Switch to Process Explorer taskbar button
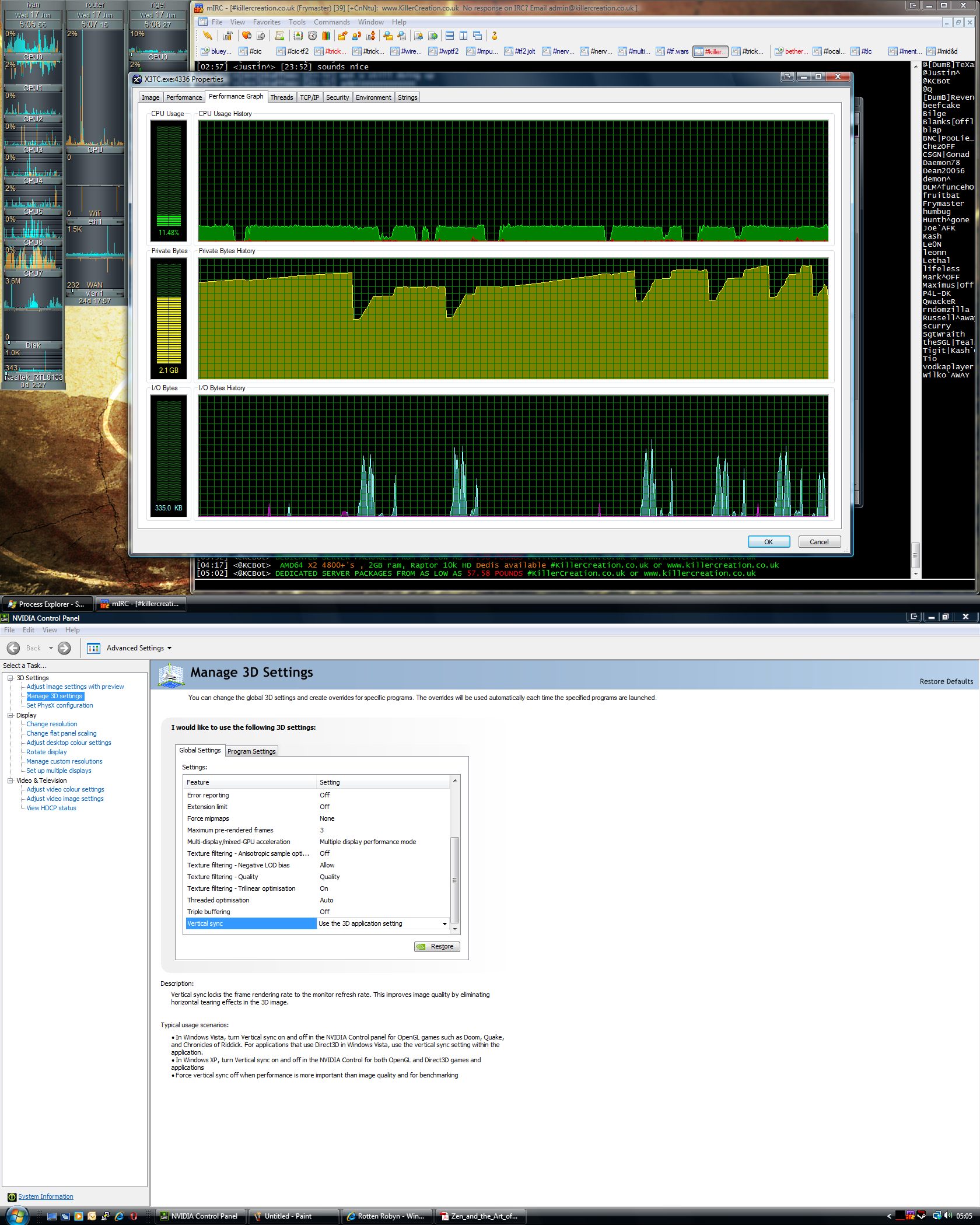This screenshot has height=1225, width=980. [47, 604]
